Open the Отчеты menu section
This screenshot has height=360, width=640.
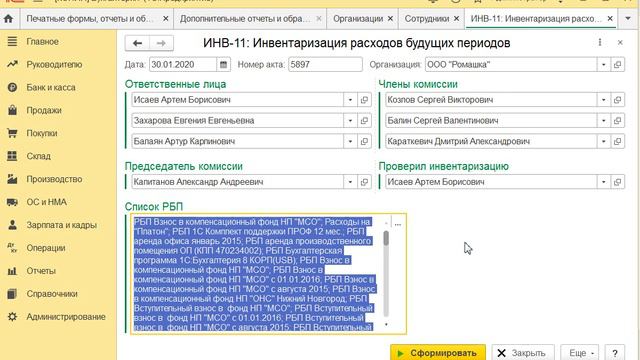click(41, 271)
